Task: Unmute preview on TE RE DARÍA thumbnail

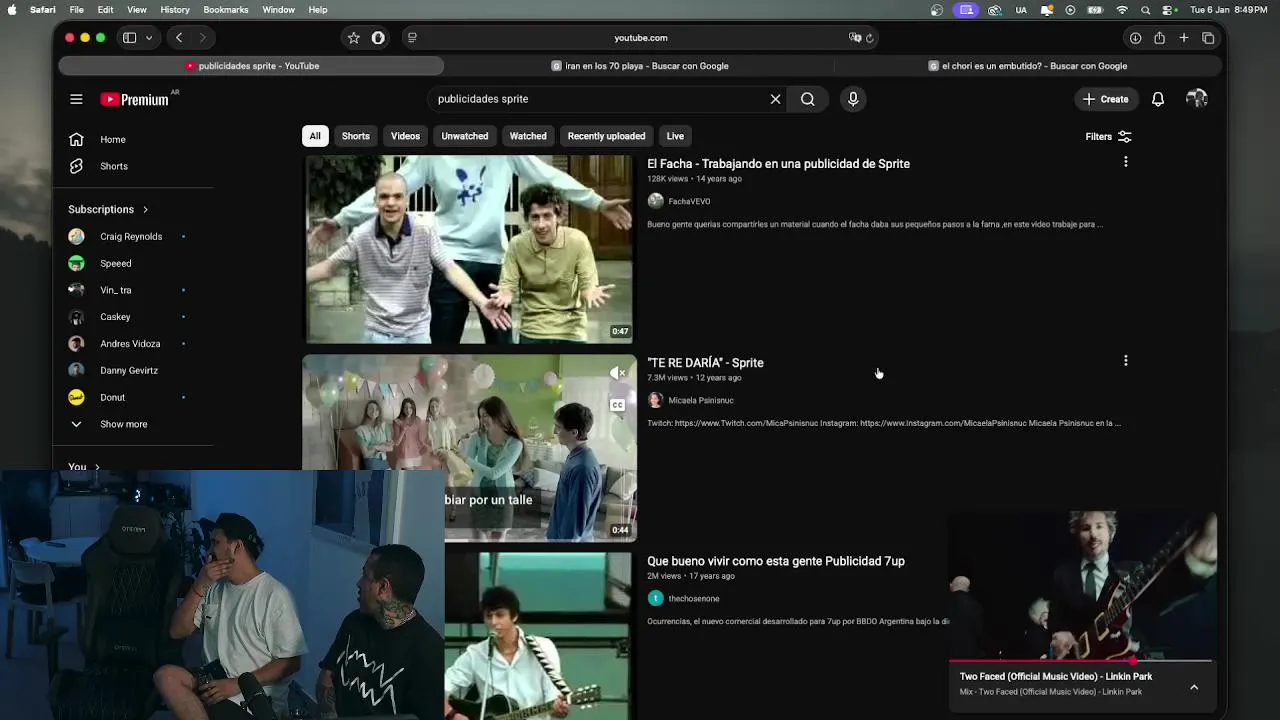Action: [618, 373]
